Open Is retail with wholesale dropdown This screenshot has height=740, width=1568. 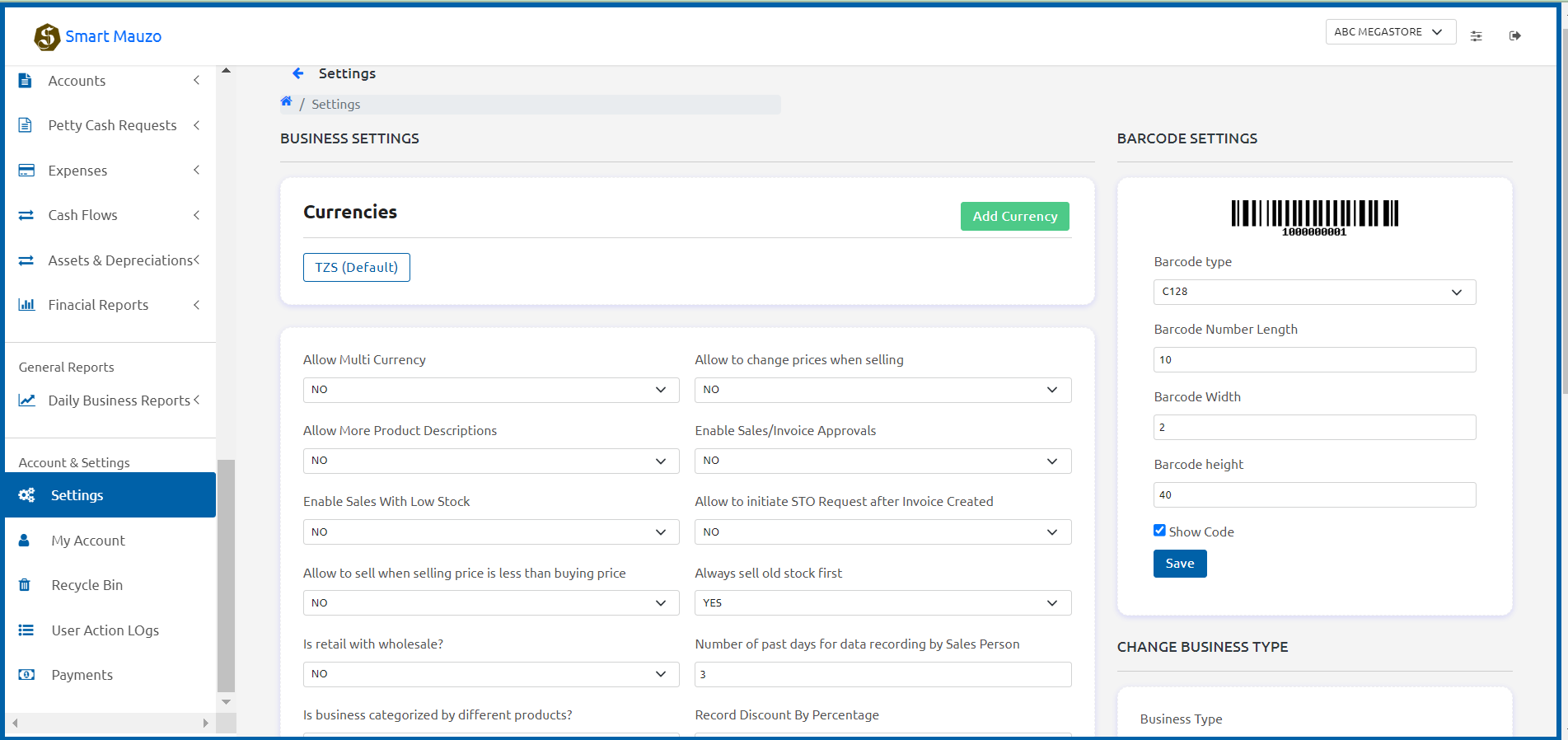(491, 674)
